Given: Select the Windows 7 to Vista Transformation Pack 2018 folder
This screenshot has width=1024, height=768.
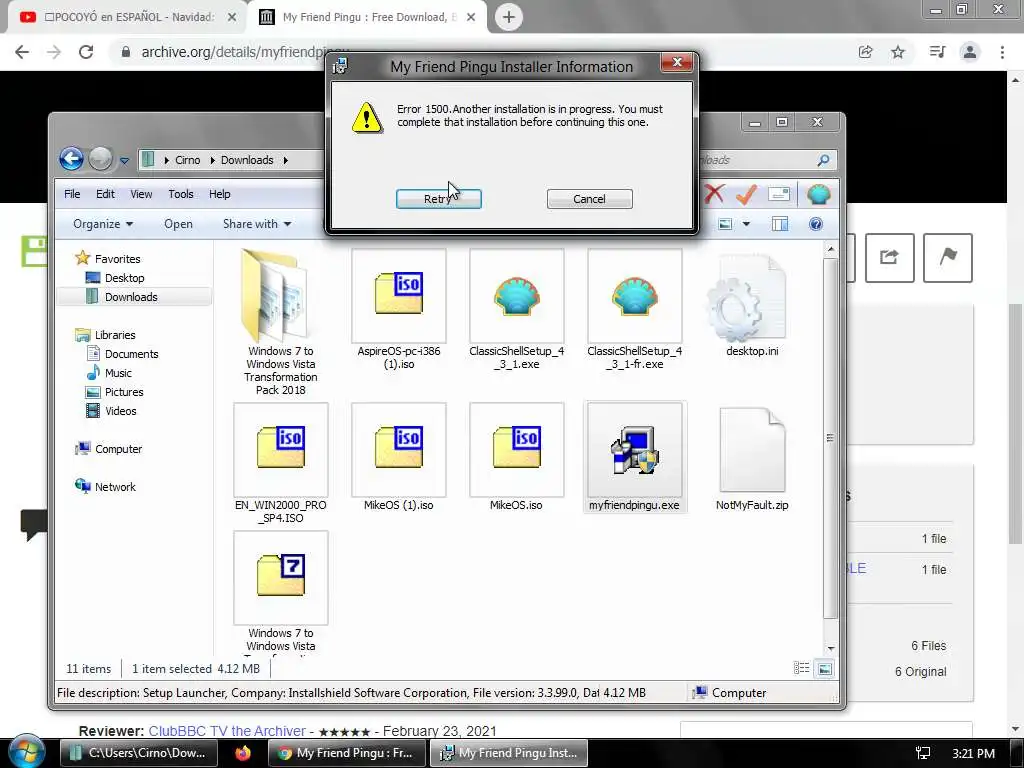Looking at the screenshot, I should (x=280, y=322).
